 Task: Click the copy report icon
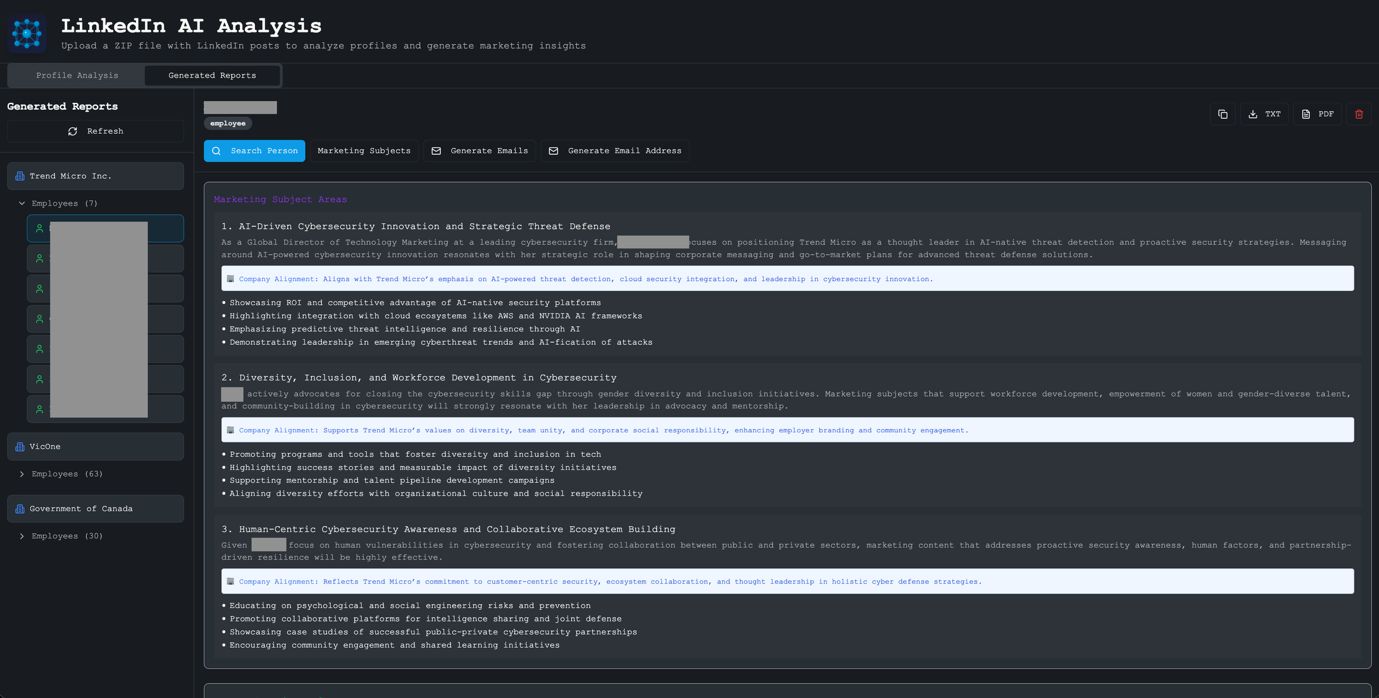pyautogui.click(x=1222, y=114)
